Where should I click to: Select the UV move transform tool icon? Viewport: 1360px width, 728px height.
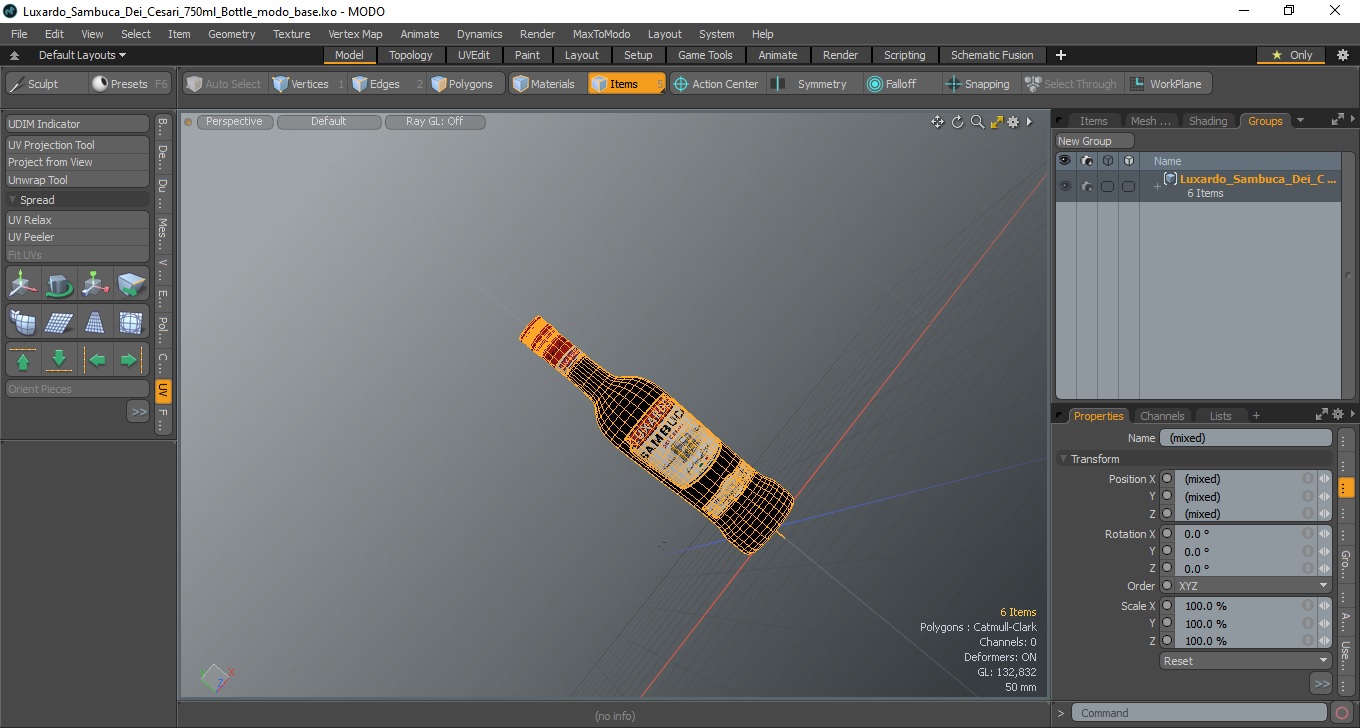pos(24,285)
